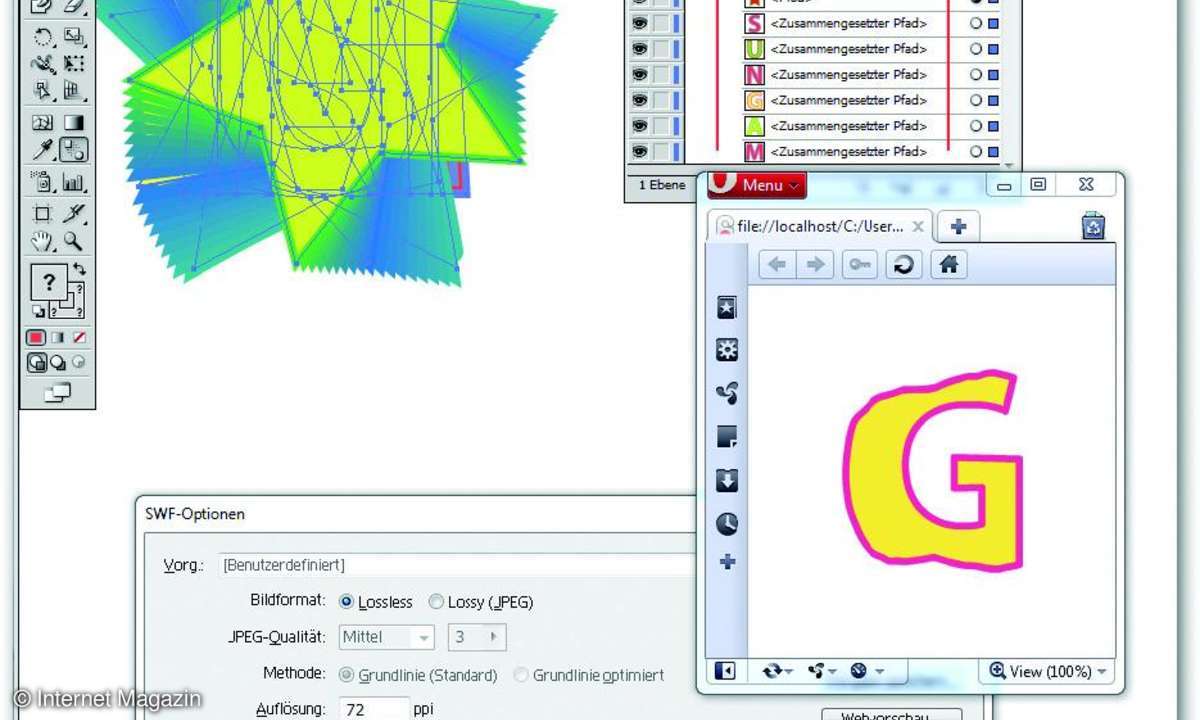This screenshot has height=720, width=1200.
Task: Hide the A compound path layer
Action: click(639, 126)
